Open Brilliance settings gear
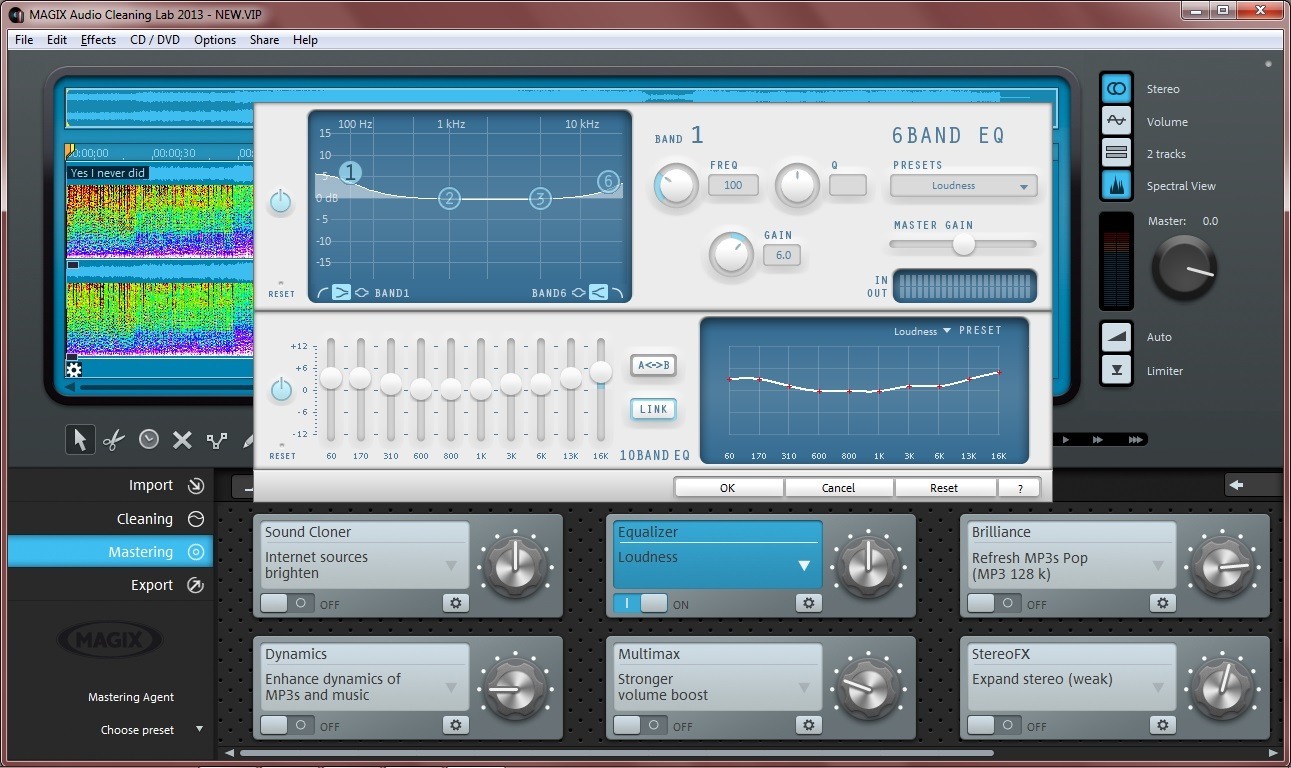This screenshot has width=1291, height=768. pyautogui.click(x=1162, y=603)
